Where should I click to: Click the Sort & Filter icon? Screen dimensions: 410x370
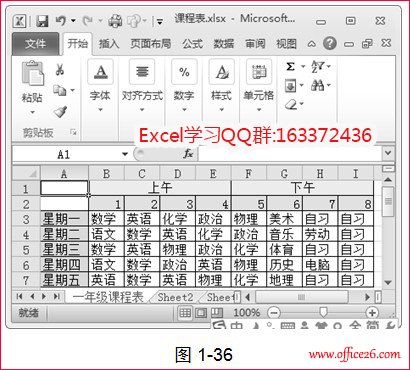tap(317, 67)
